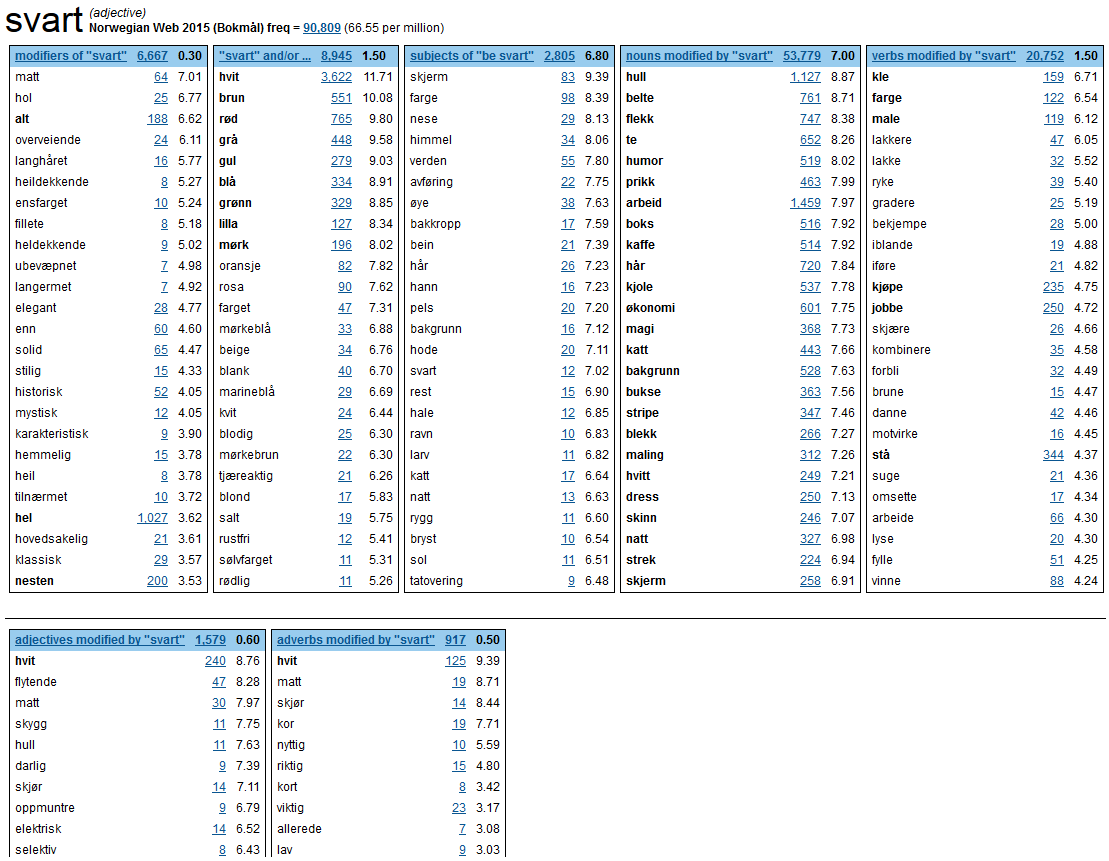Select the word humor in nouns table
The width and height of the screenshot is (1109, 861).
pos(644,161)
